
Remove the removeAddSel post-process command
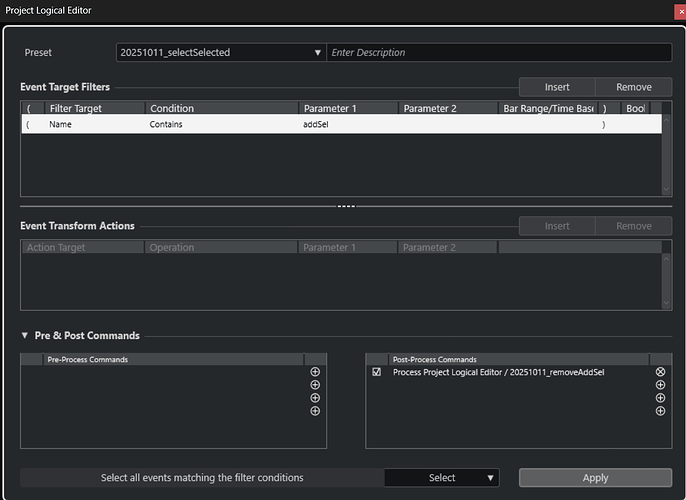[660, 372]
